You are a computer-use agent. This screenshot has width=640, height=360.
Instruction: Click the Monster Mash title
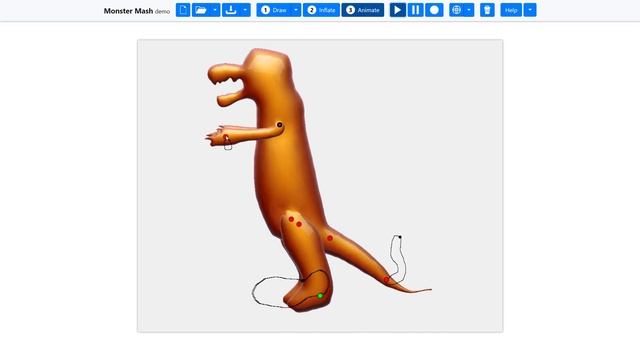pos(128,11)
